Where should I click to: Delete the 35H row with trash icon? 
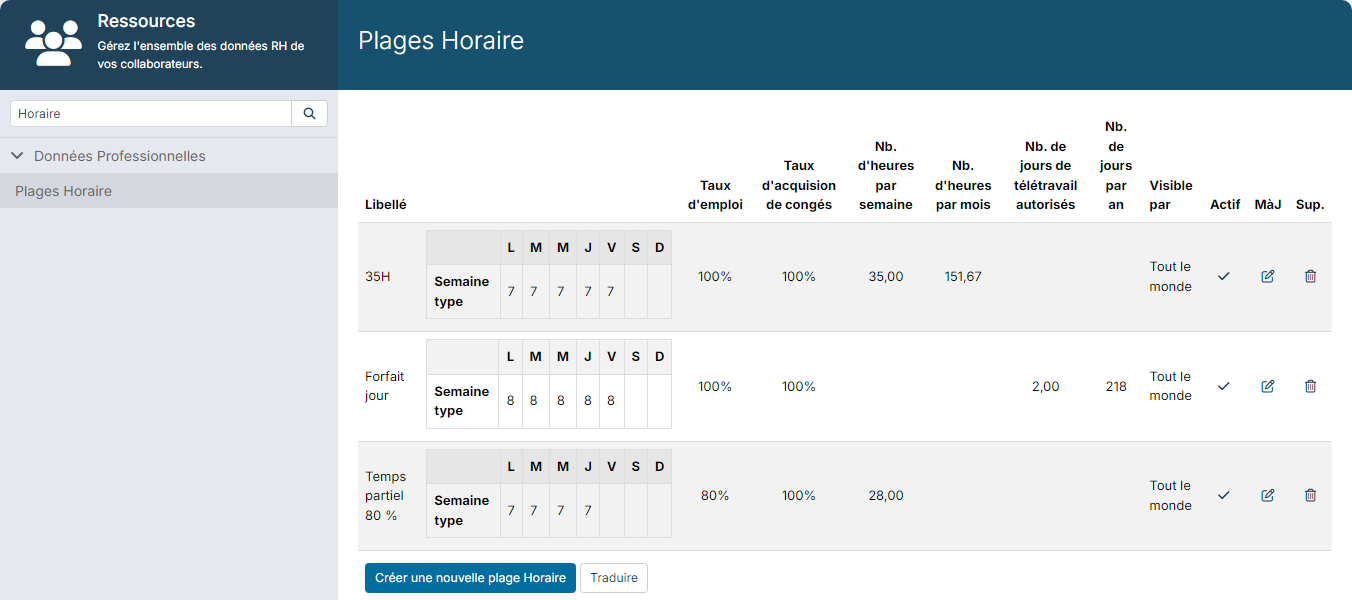pos(1310,276)
